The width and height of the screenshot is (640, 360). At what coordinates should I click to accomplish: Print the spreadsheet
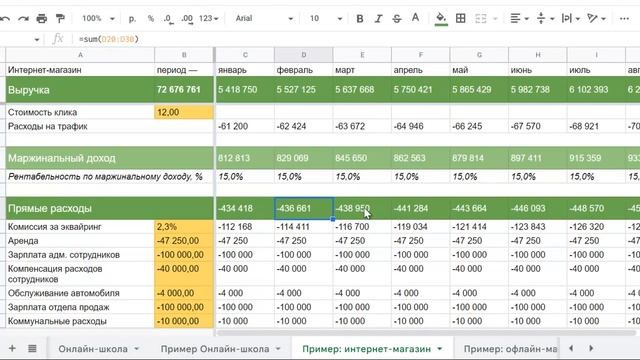tap(42, 18)
